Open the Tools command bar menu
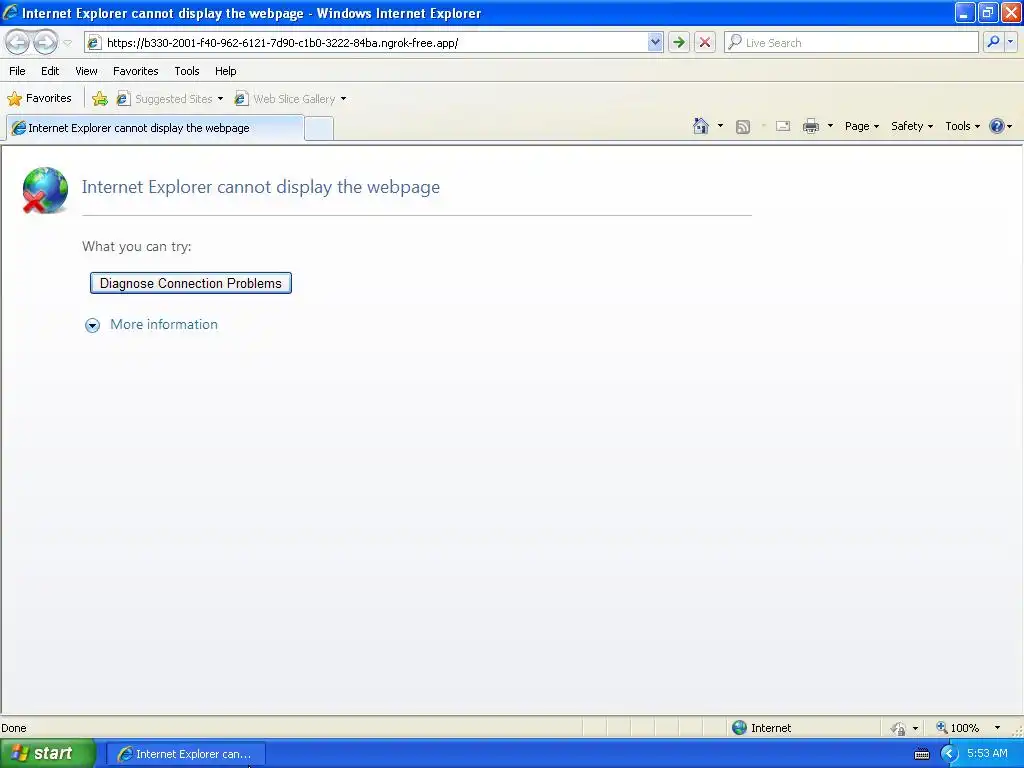Viewport: 1024px width, 768px height. coord(962,126)
